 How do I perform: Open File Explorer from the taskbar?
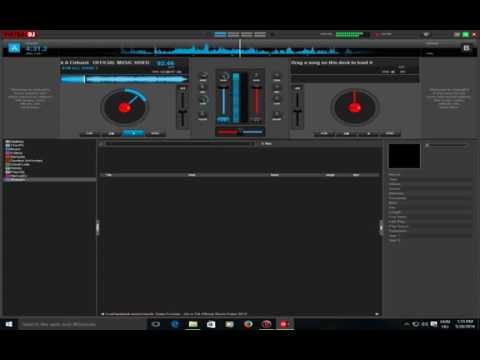(x=193, y=324)
